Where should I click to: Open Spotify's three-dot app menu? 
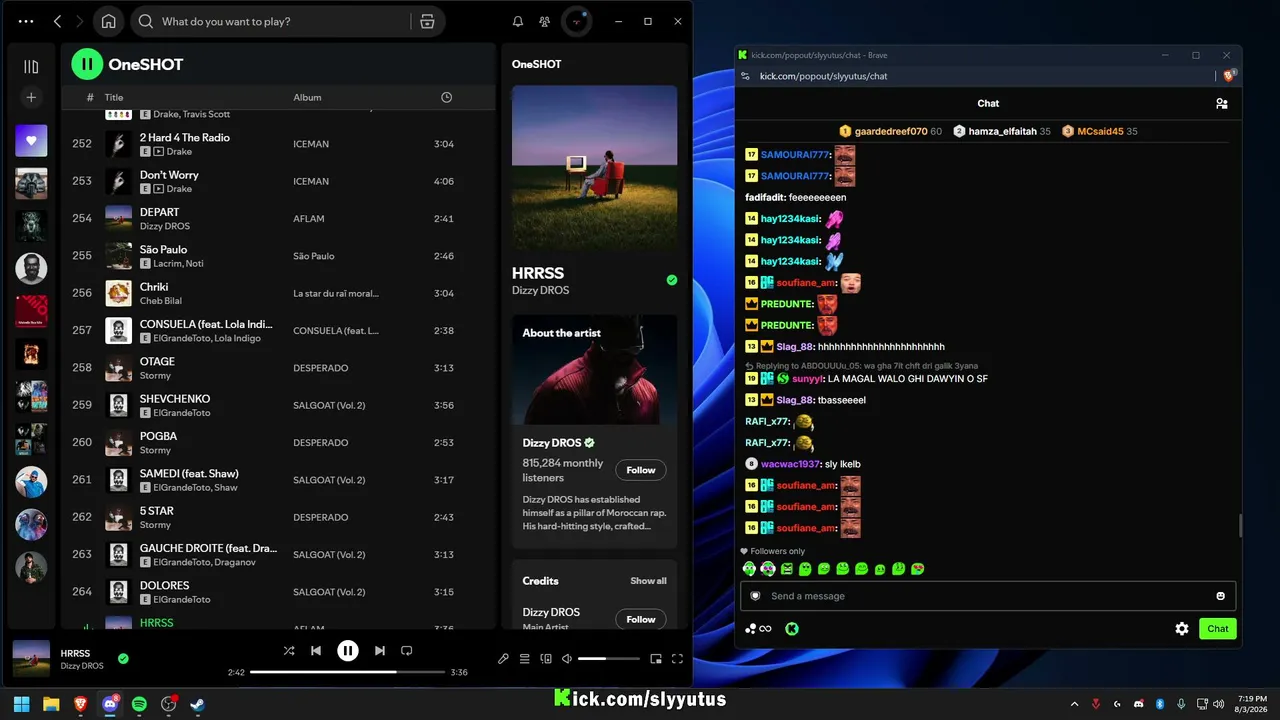pyautogui.click(x=26, y=21)
